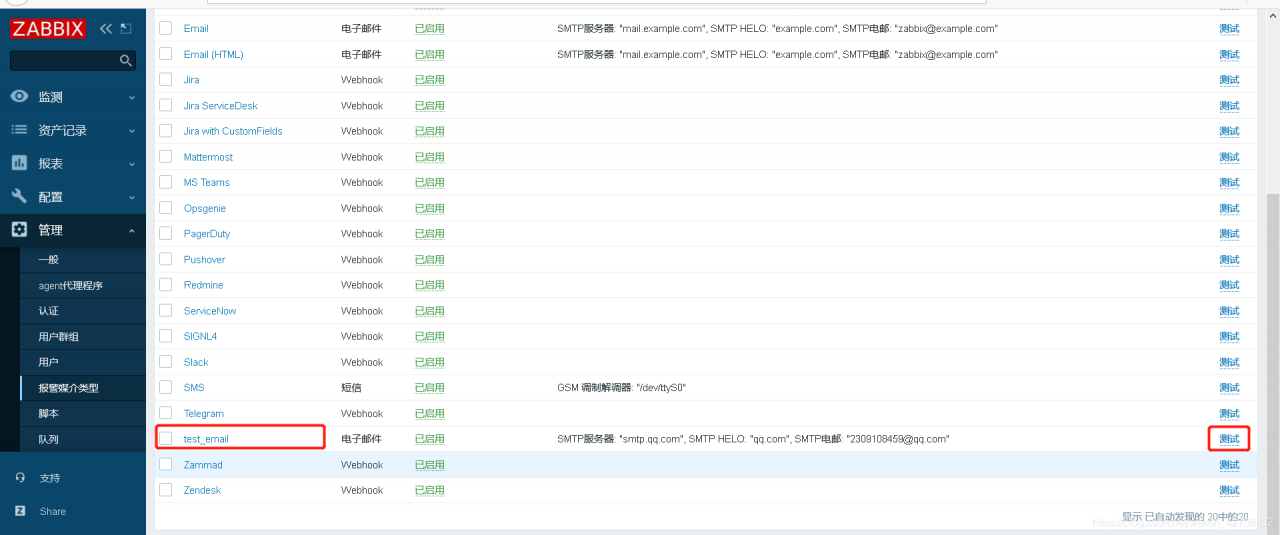Open the SMS media type link

point(194,388)
